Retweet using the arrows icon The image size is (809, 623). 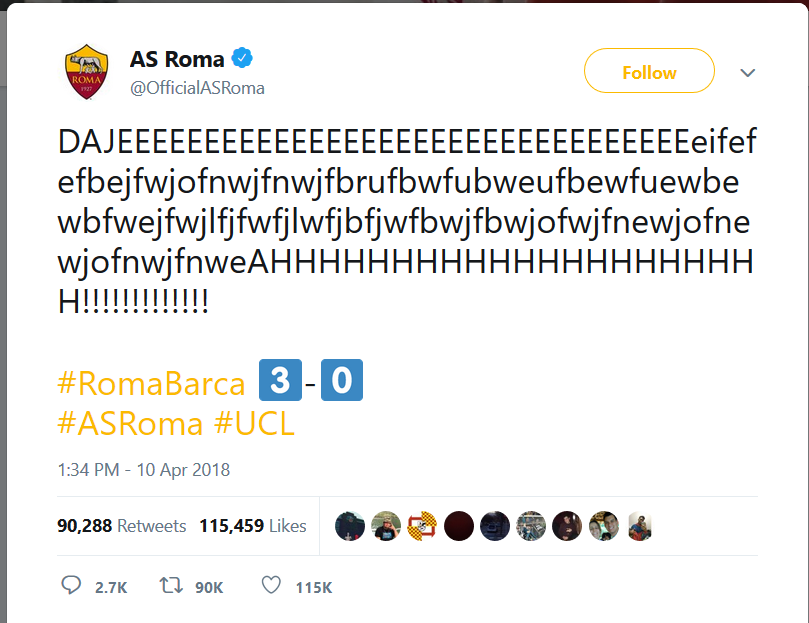[x=172, y=586]
